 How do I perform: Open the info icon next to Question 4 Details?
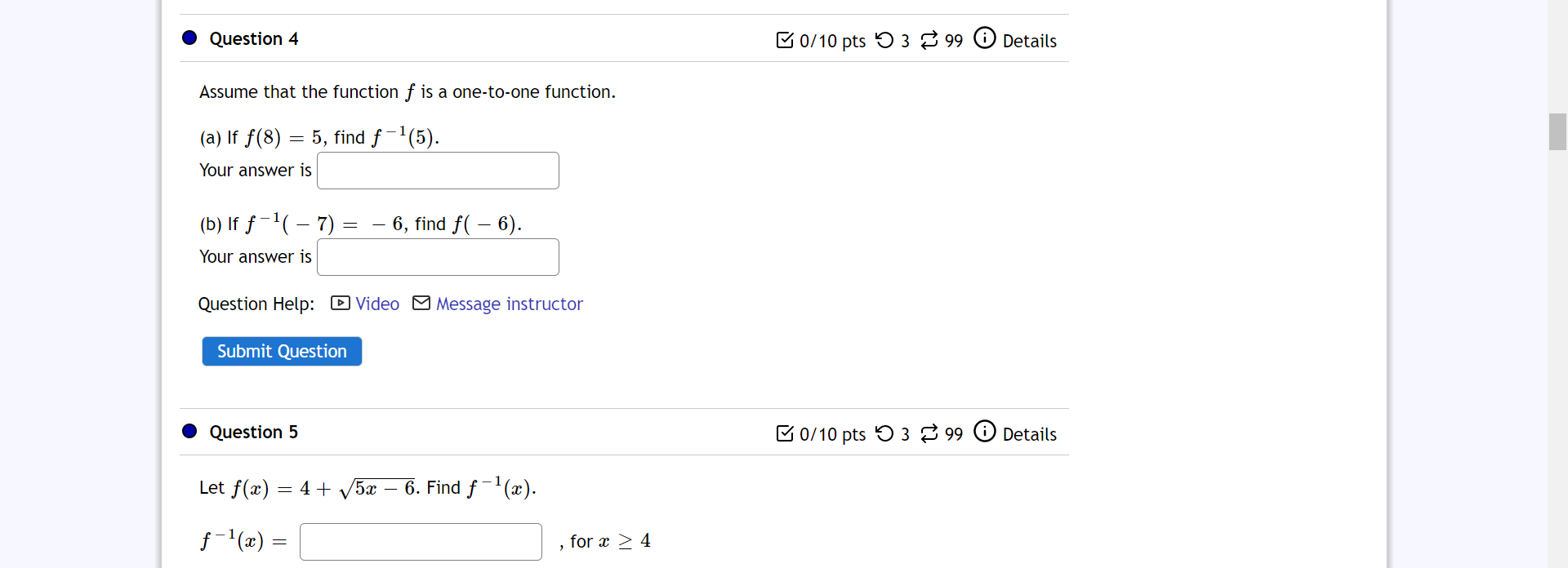click(985, 38)
